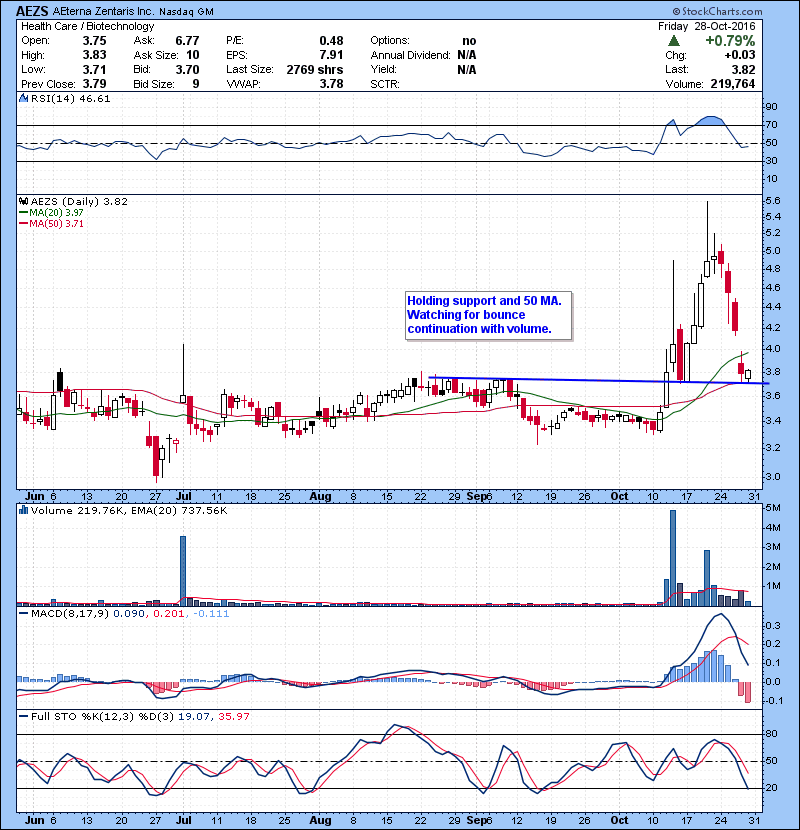Click the Last price 3.82 in header
This screenshot has width=800, height=830.
coord(743,69)
